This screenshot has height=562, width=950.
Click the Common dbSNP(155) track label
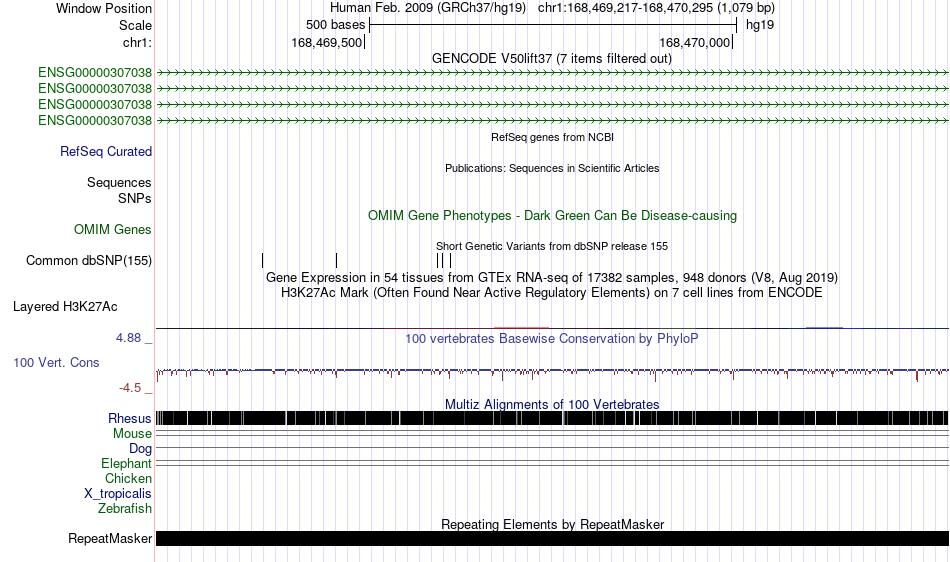[x=88, y=260]
